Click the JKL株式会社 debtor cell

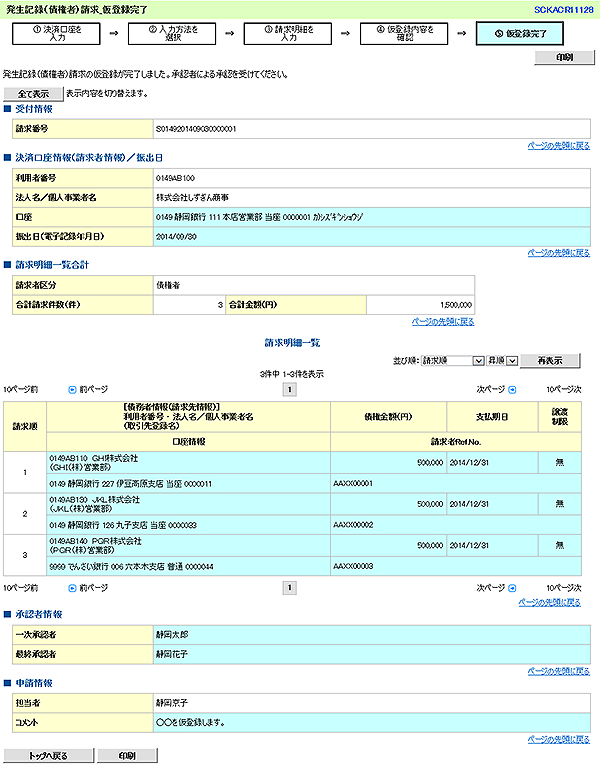(x=188, y=504)
